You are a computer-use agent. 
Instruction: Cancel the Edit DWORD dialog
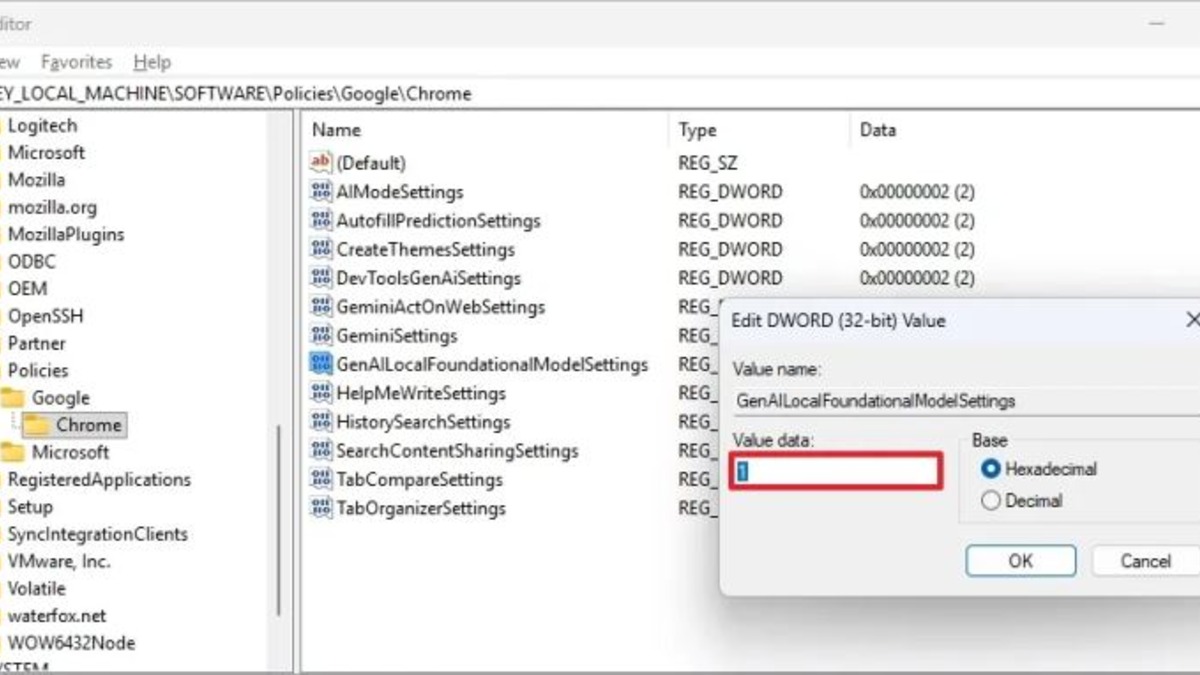[1146, 561]
